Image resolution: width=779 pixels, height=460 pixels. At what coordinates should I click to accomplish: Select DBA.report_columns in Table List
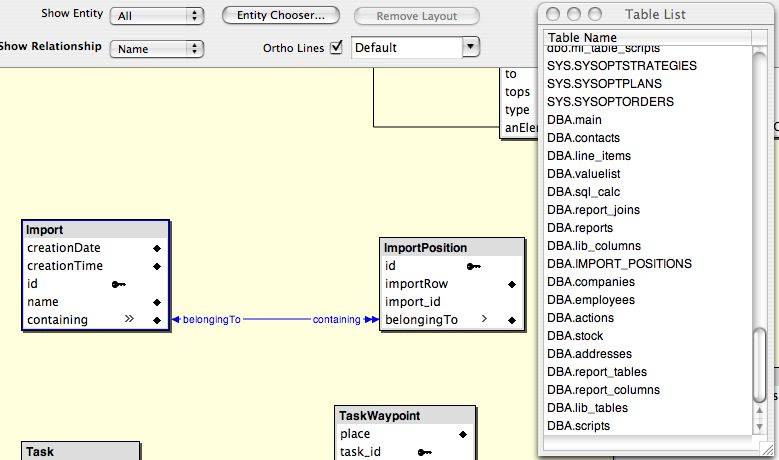point(603,389)
